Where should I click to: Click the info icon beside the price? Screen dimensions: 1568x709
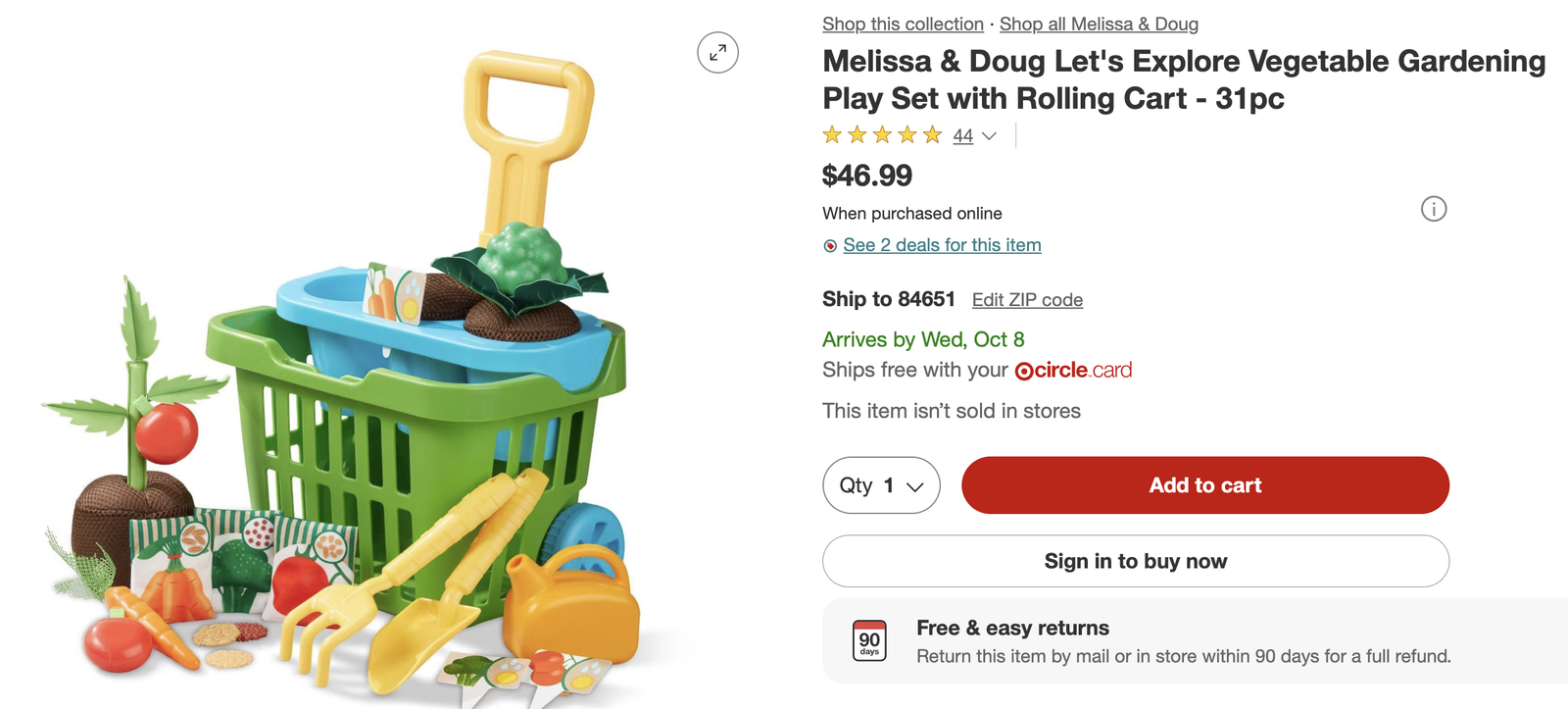click(1433, 209)
